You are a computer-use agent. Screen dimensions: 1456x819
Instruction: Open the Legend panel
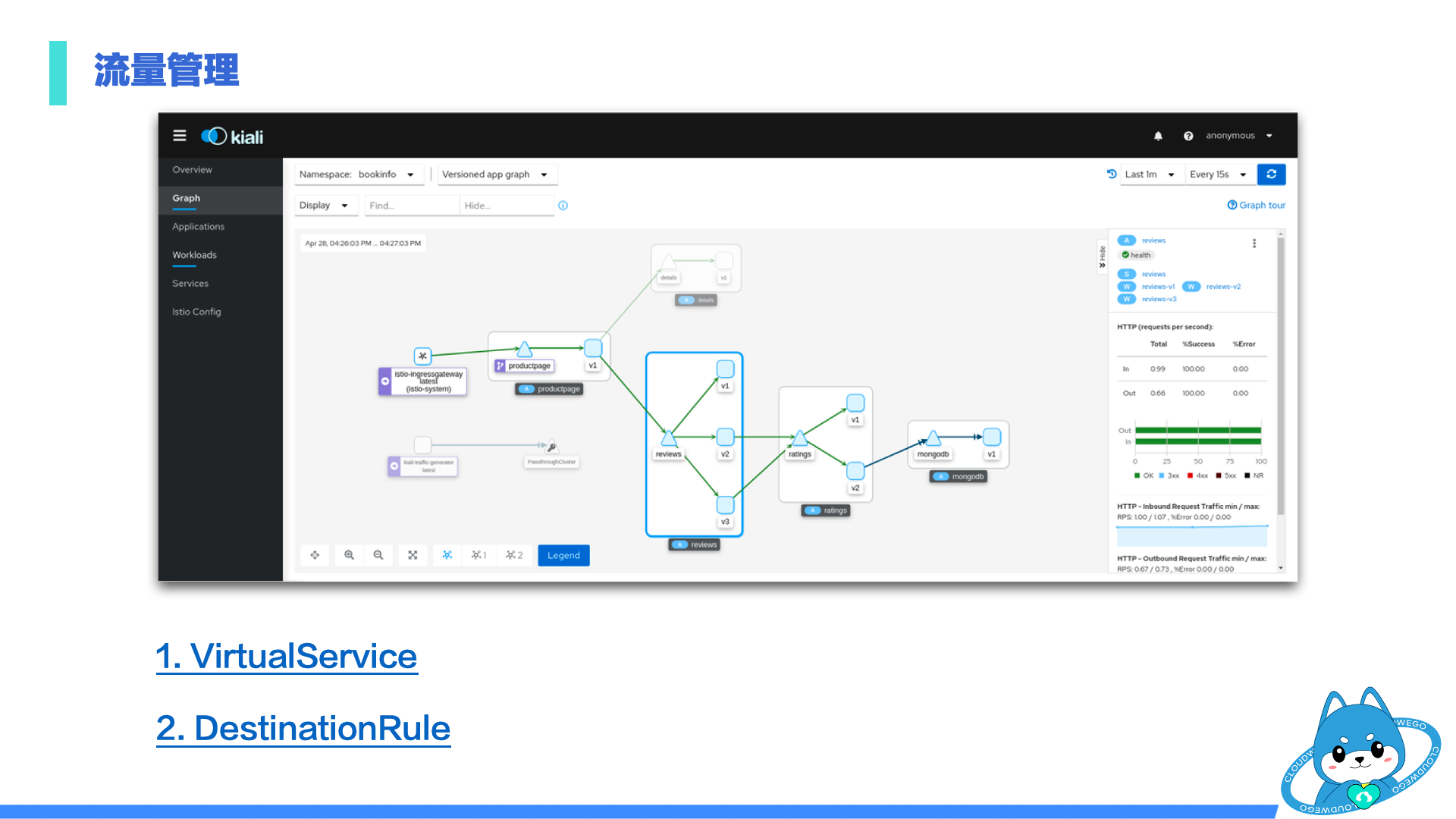(563, 555)
